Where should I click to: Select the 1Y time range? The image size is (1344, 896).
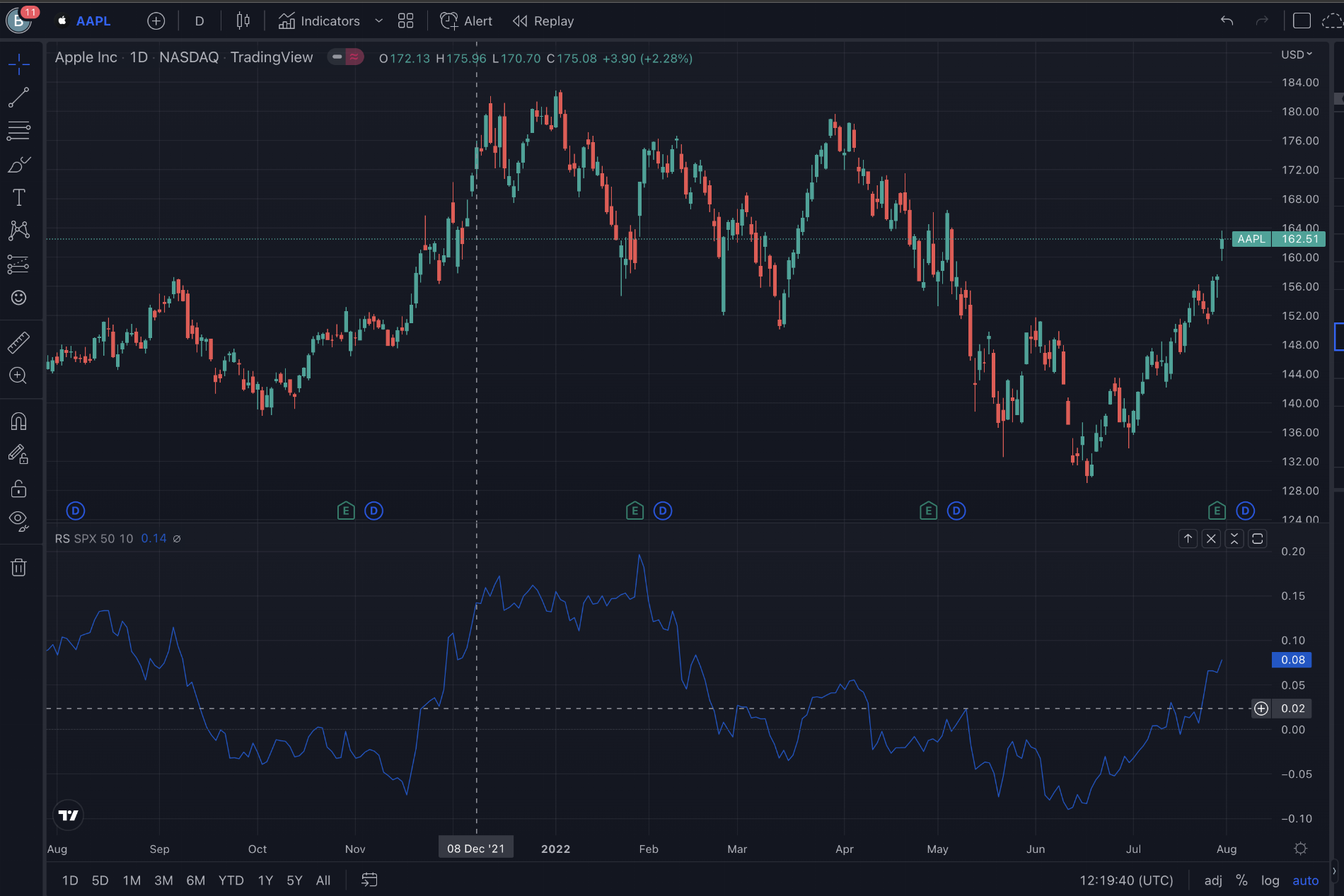coord(265,880)
